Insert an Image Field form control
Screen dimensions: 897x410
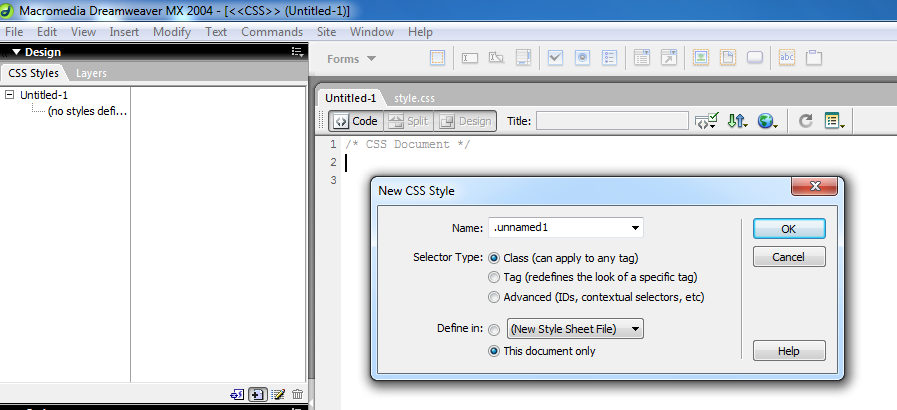pyautogui.click(x=701, y=58)
